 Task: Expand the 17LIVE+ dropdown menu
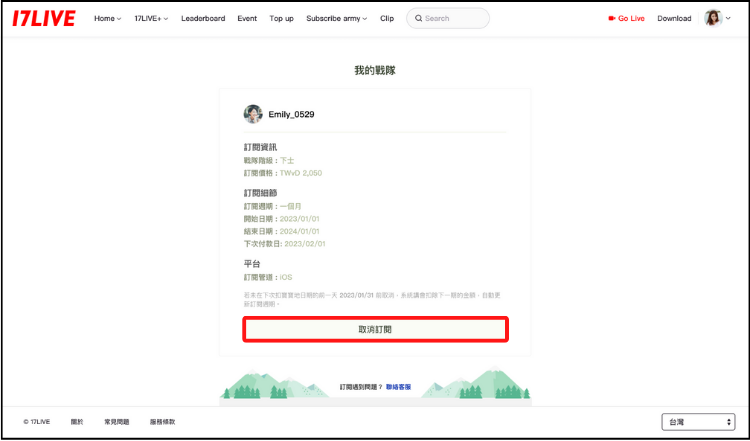pyautogui.click(x=151, y=18)
